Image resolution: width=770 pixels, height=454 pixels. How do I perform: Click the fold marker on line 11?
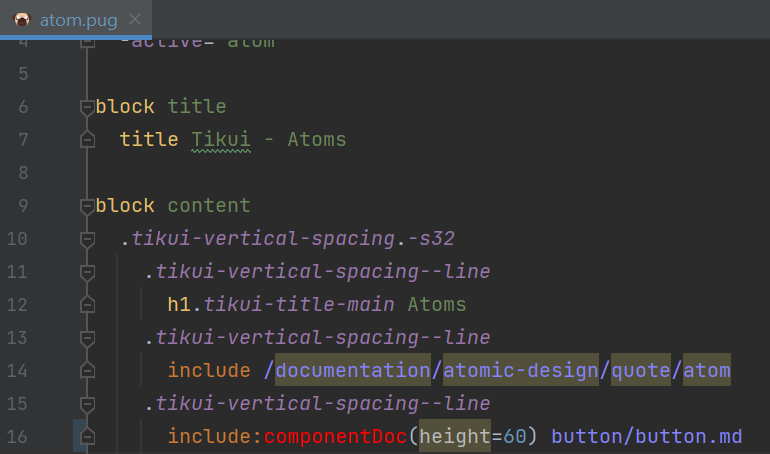click(88, 271)
